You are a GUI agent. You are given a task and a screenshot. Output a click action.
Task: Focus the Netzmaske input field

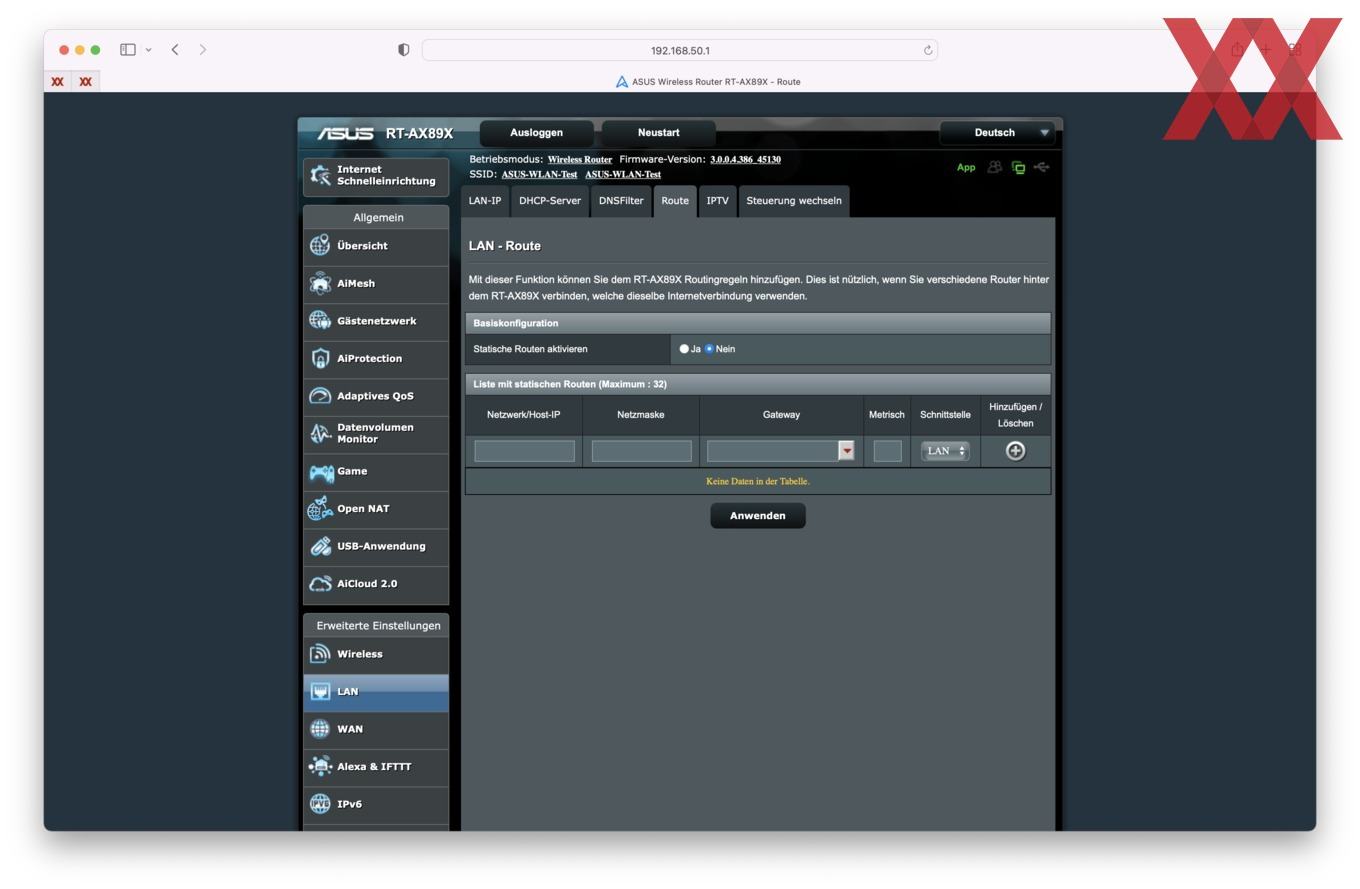coord(642,451)
